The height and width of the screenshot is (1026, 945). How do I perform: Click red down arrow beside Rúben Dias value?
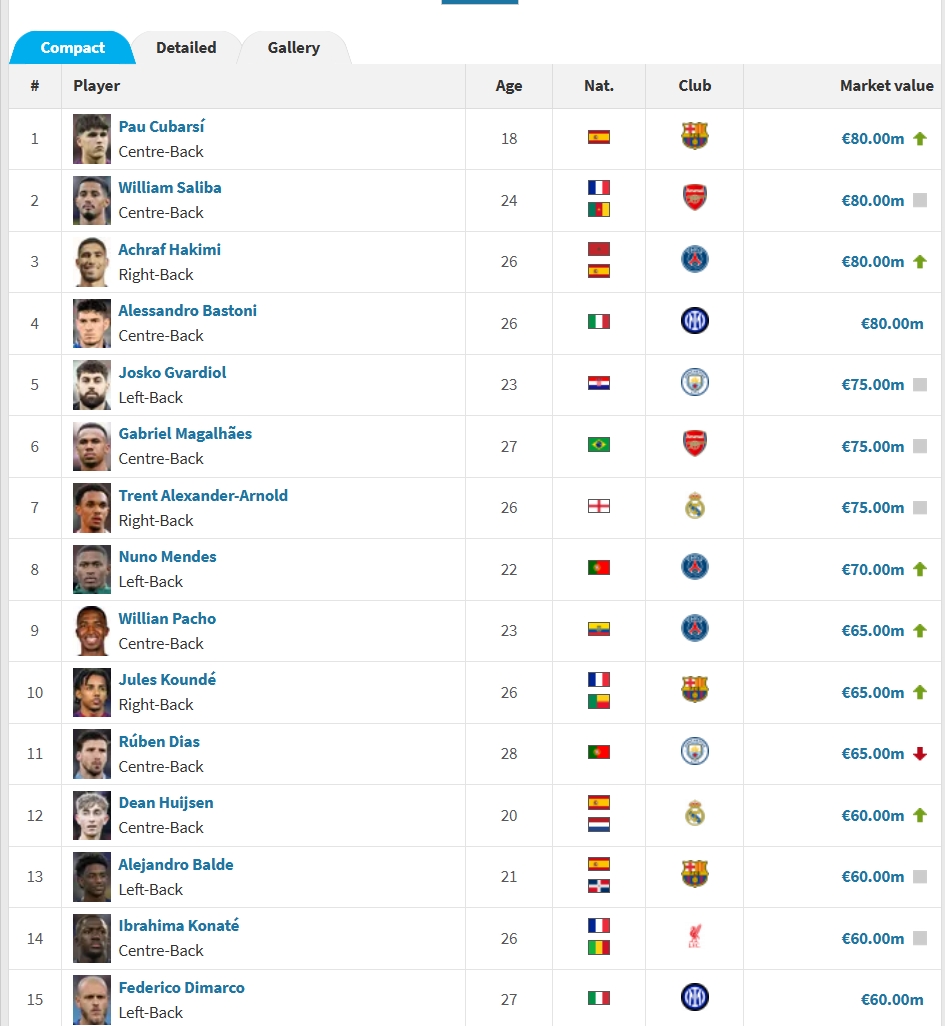[920, 753]
